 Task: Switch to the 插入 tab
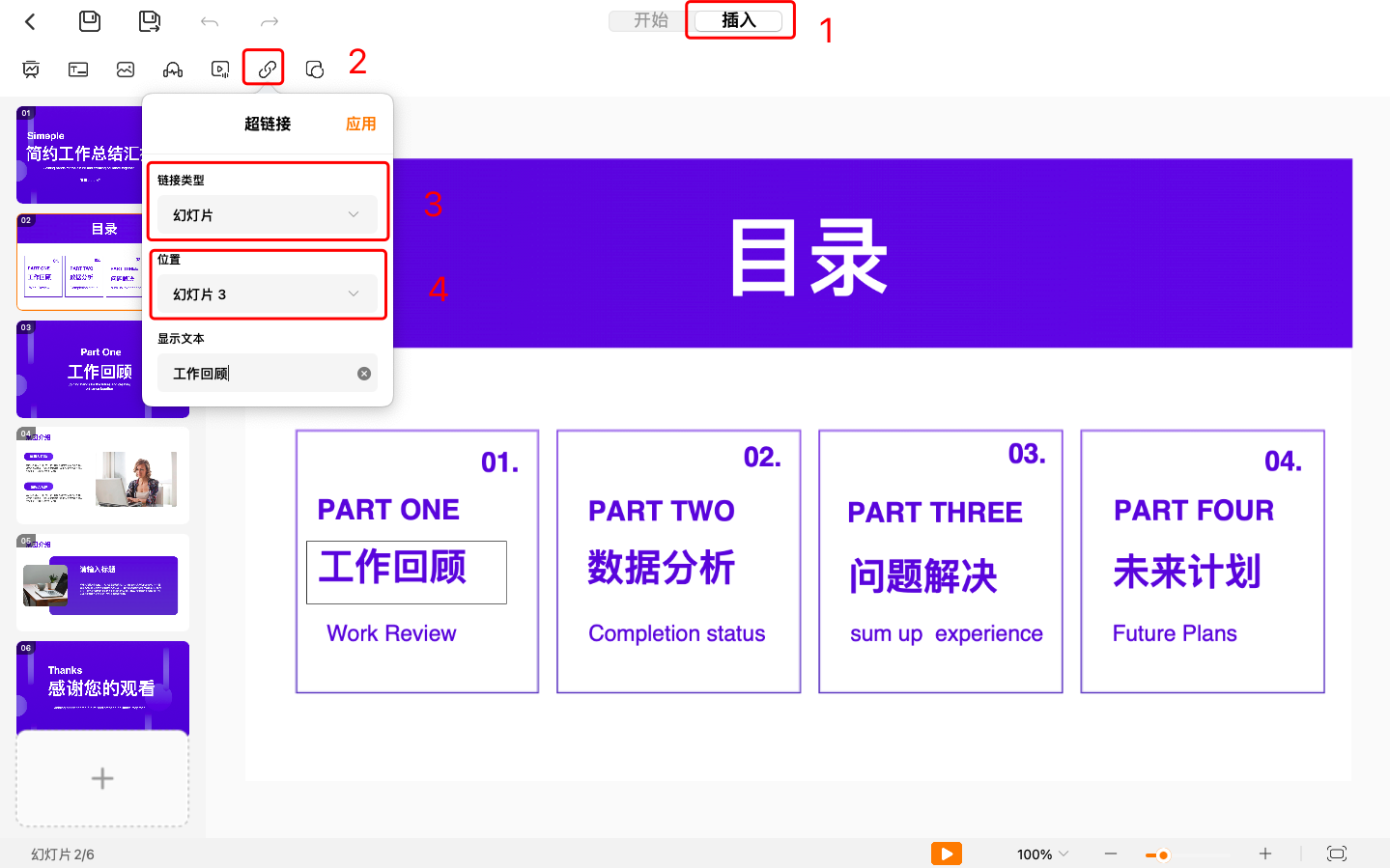[740, 19]
